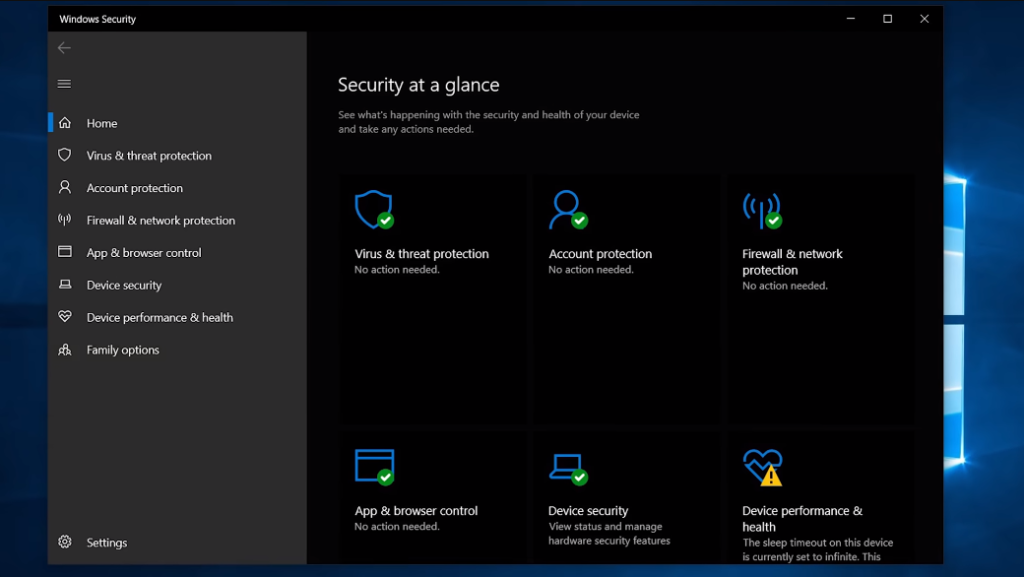Click 'No action needed.' under Virus & threat protection

click(396, 270)
